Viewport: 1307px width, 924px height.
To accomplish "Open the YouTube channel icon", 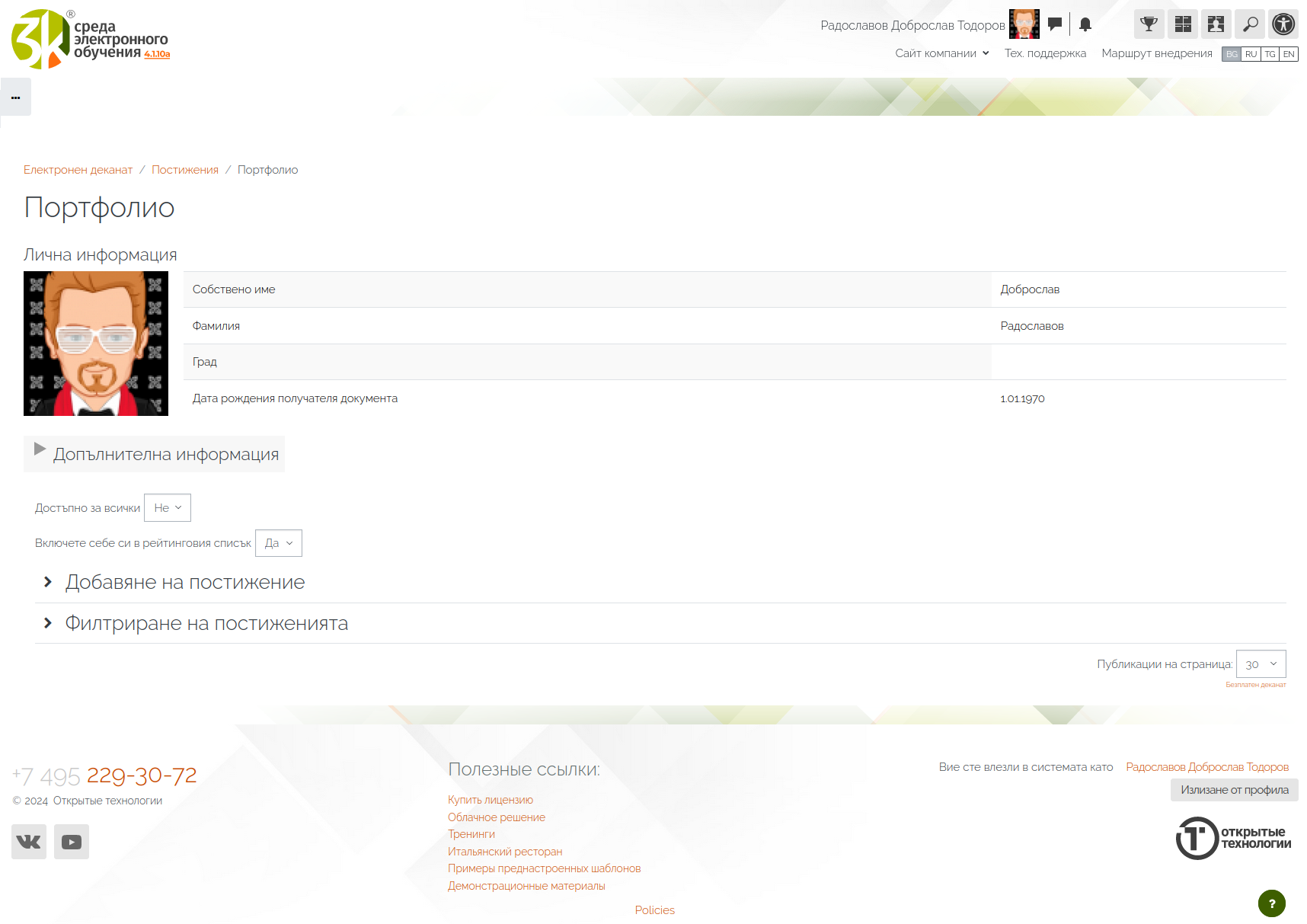I will [x=72, y=842].
